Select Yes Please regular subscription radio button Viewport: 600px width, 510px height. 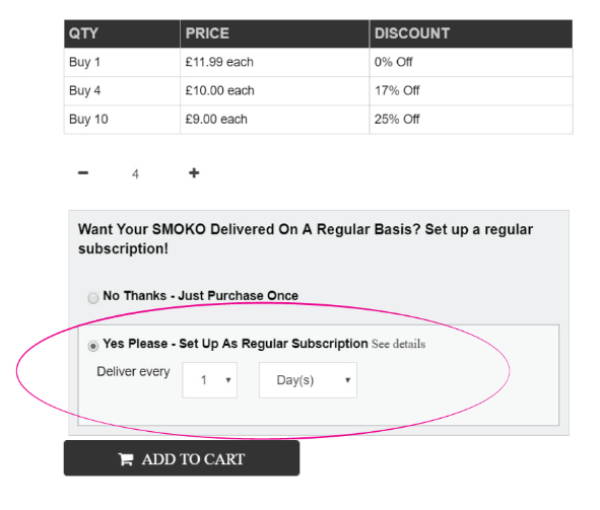pos(93,345)
